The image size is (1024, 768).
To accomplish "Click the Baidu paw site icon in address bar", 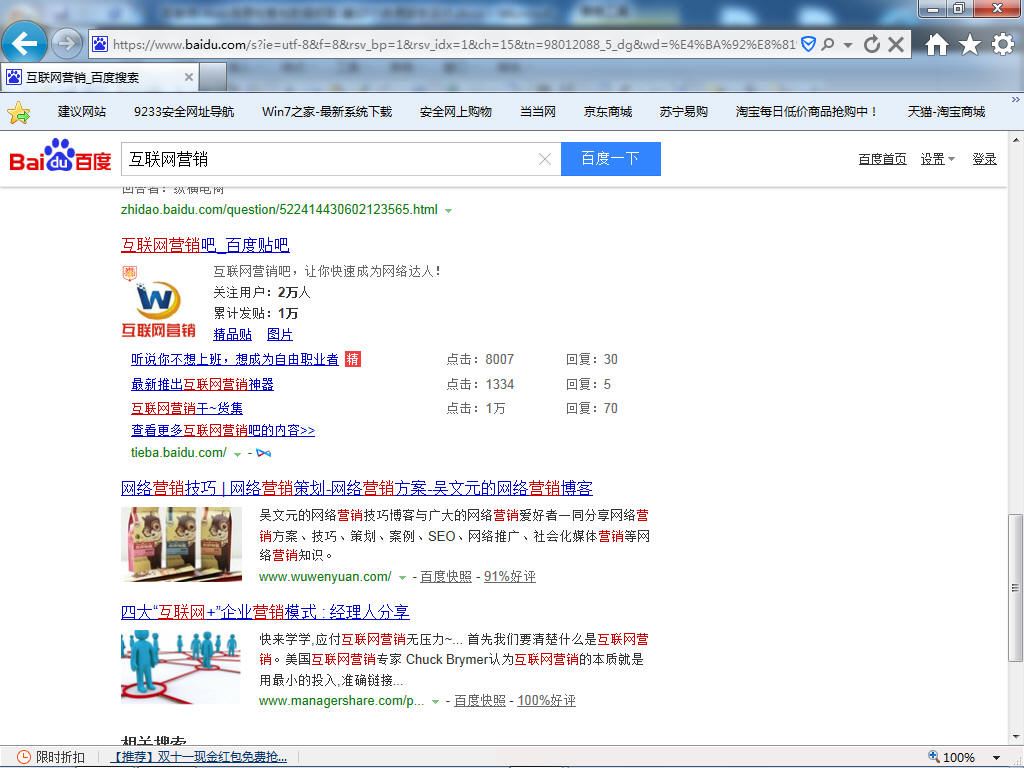I will [100, 44].
